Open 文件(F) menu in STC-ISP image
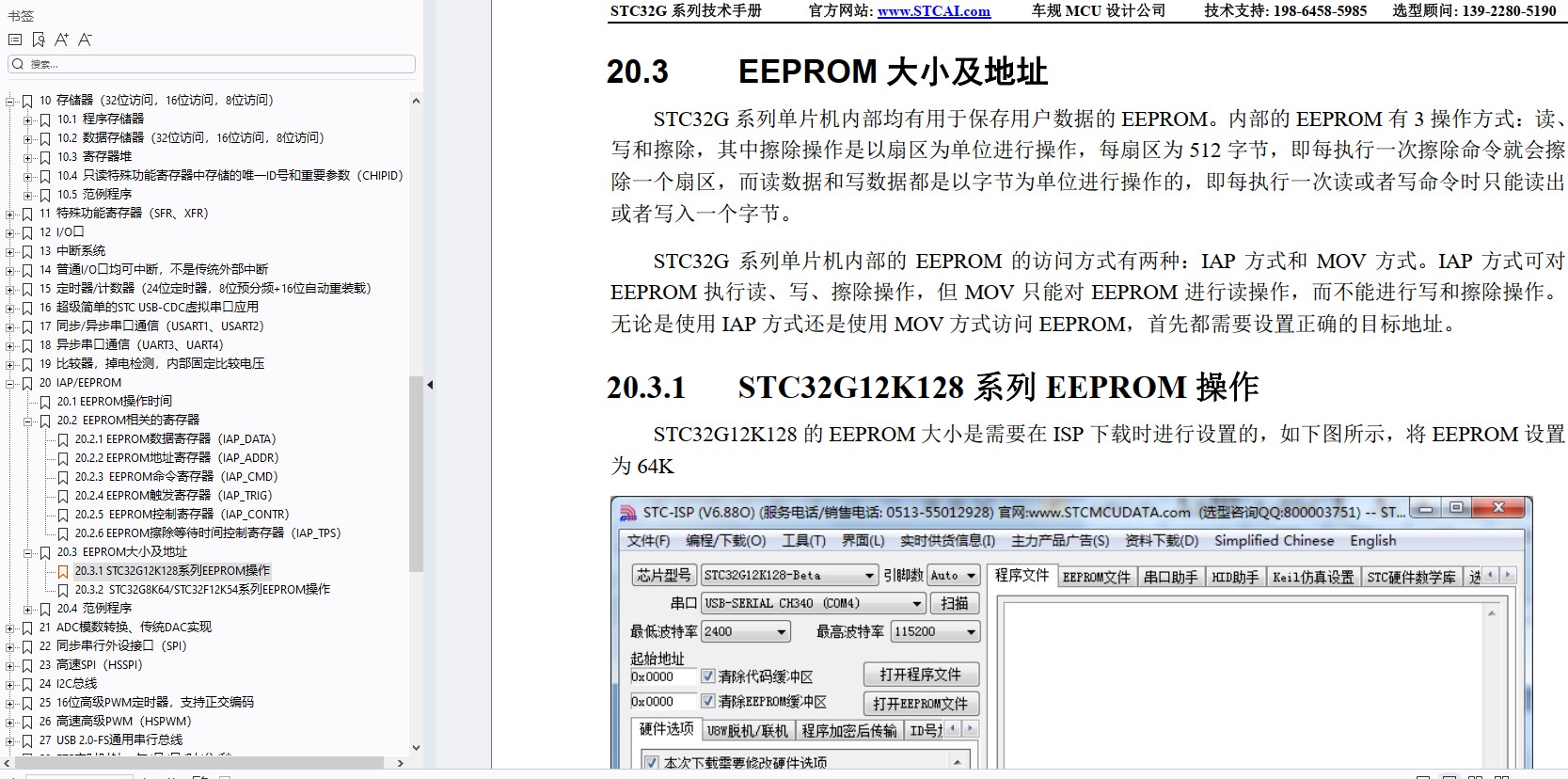 pos(649,541)
